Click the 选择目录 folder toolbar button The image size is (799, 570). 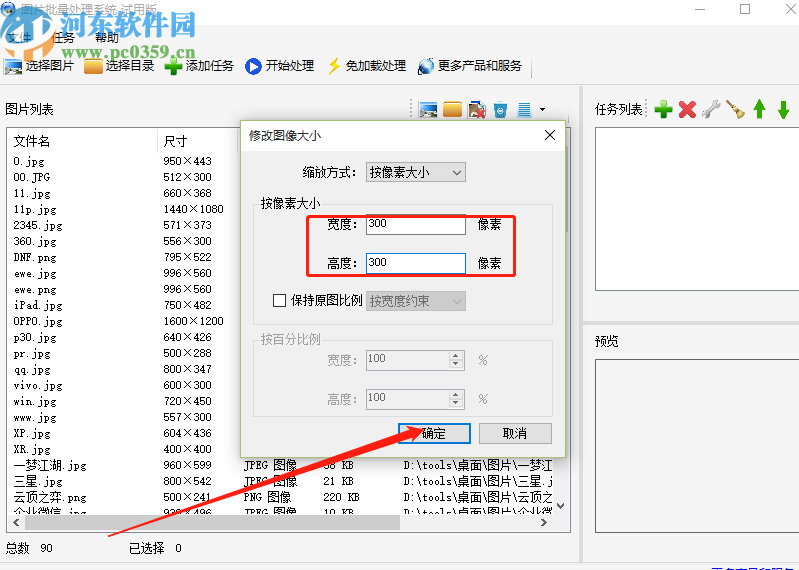[x=119, y=66]
